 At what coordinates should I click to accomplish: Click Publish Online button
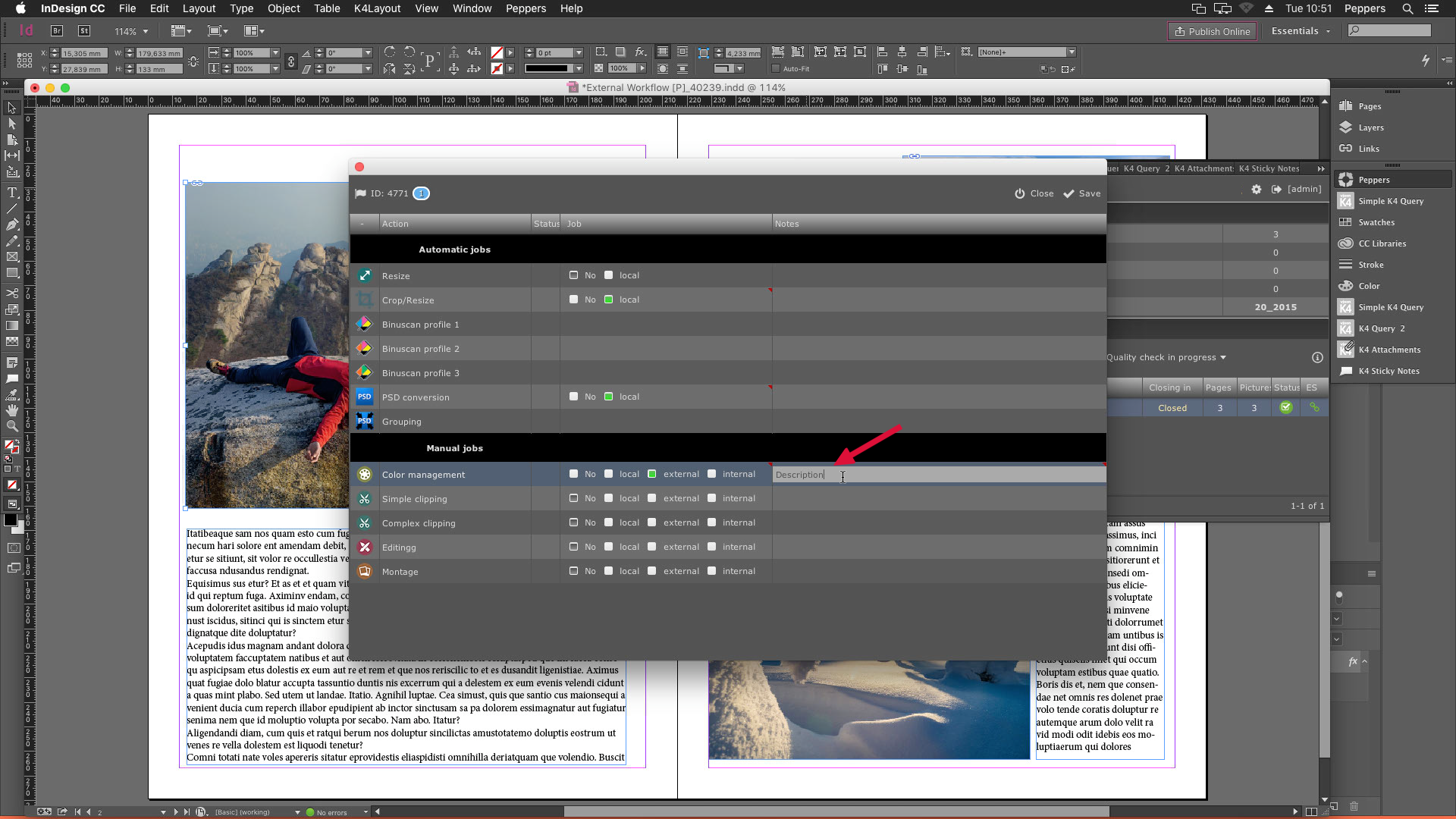point(1212,31)
